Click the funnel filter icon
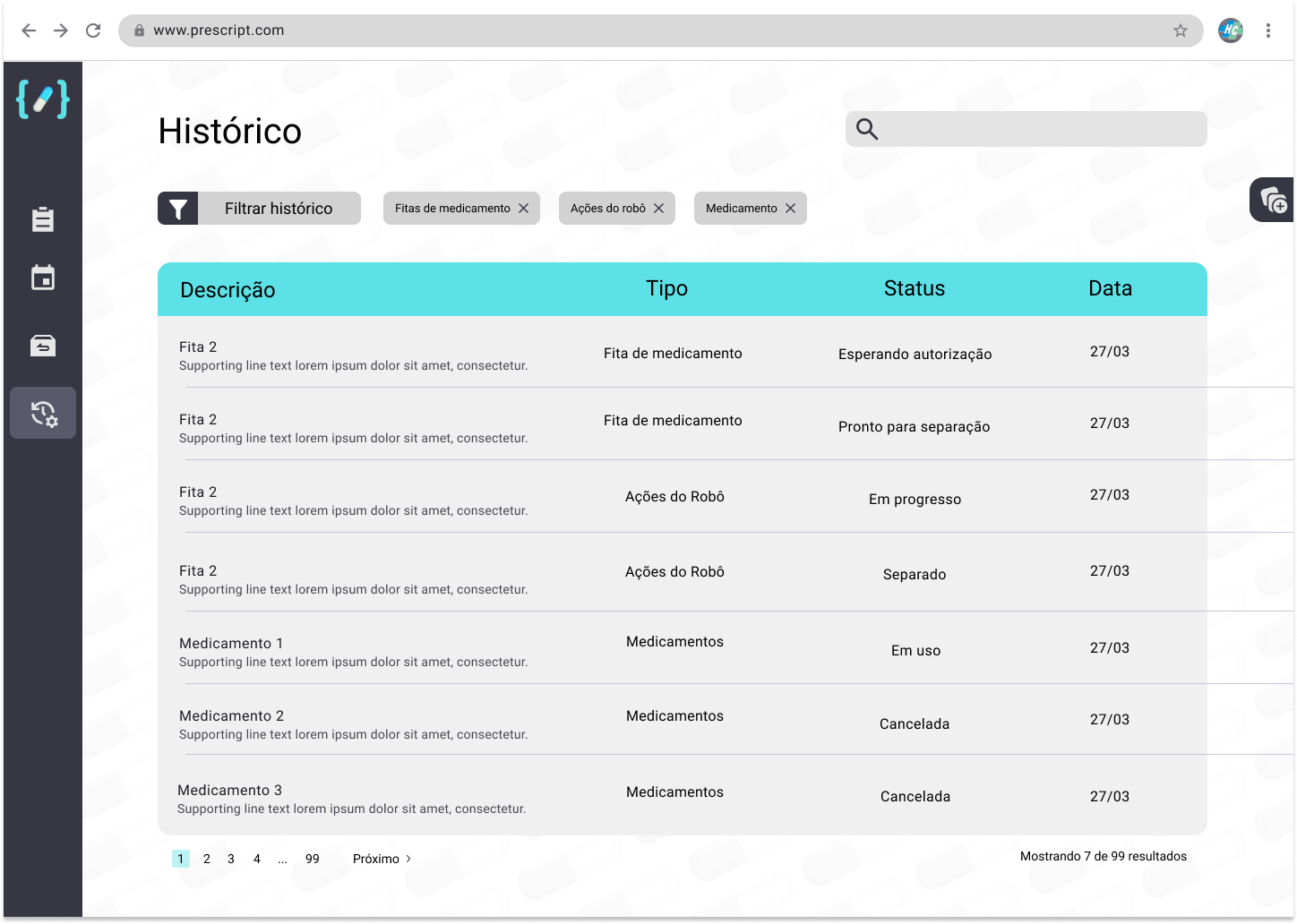This screenshot has height=924, width=1297. point(178,209)
